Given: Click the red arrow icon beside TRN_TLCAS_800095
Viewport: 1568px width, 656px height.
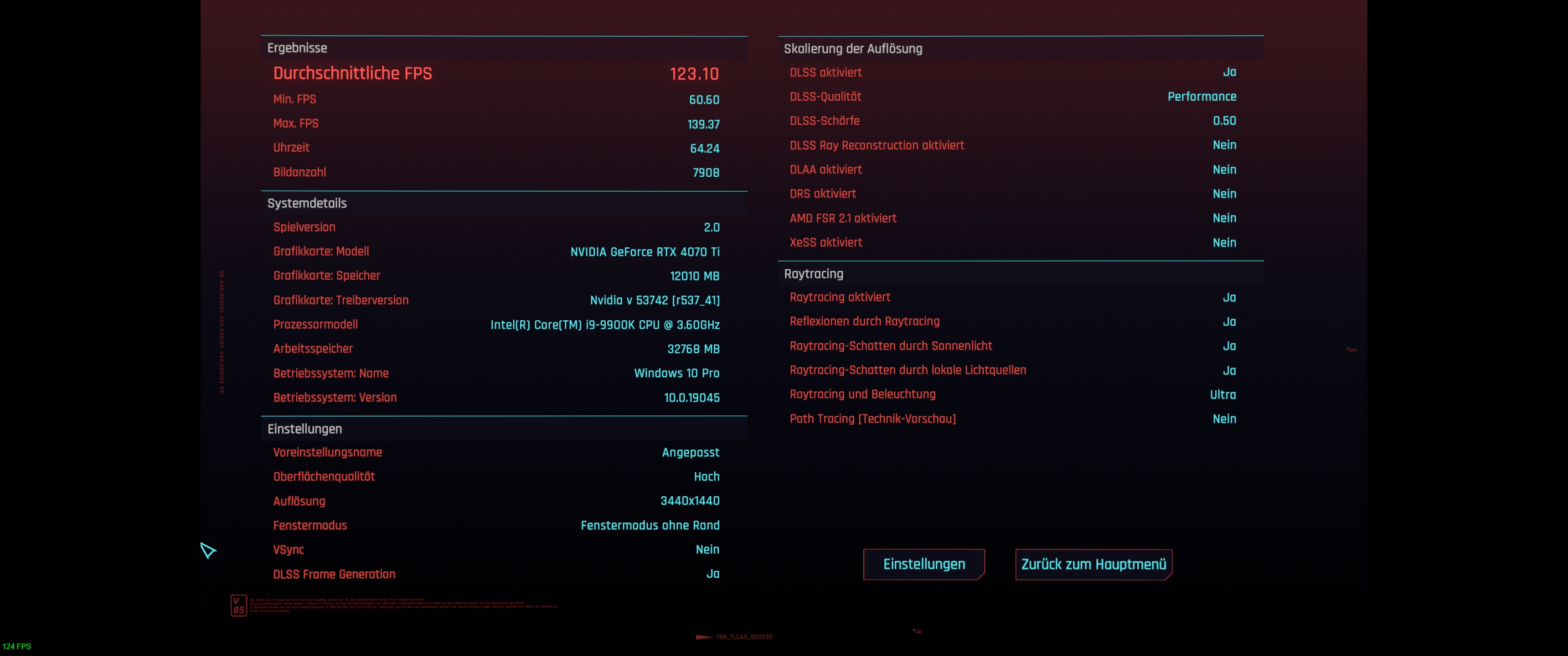Looking at the screenshot, I should click(x=703, y=636).
